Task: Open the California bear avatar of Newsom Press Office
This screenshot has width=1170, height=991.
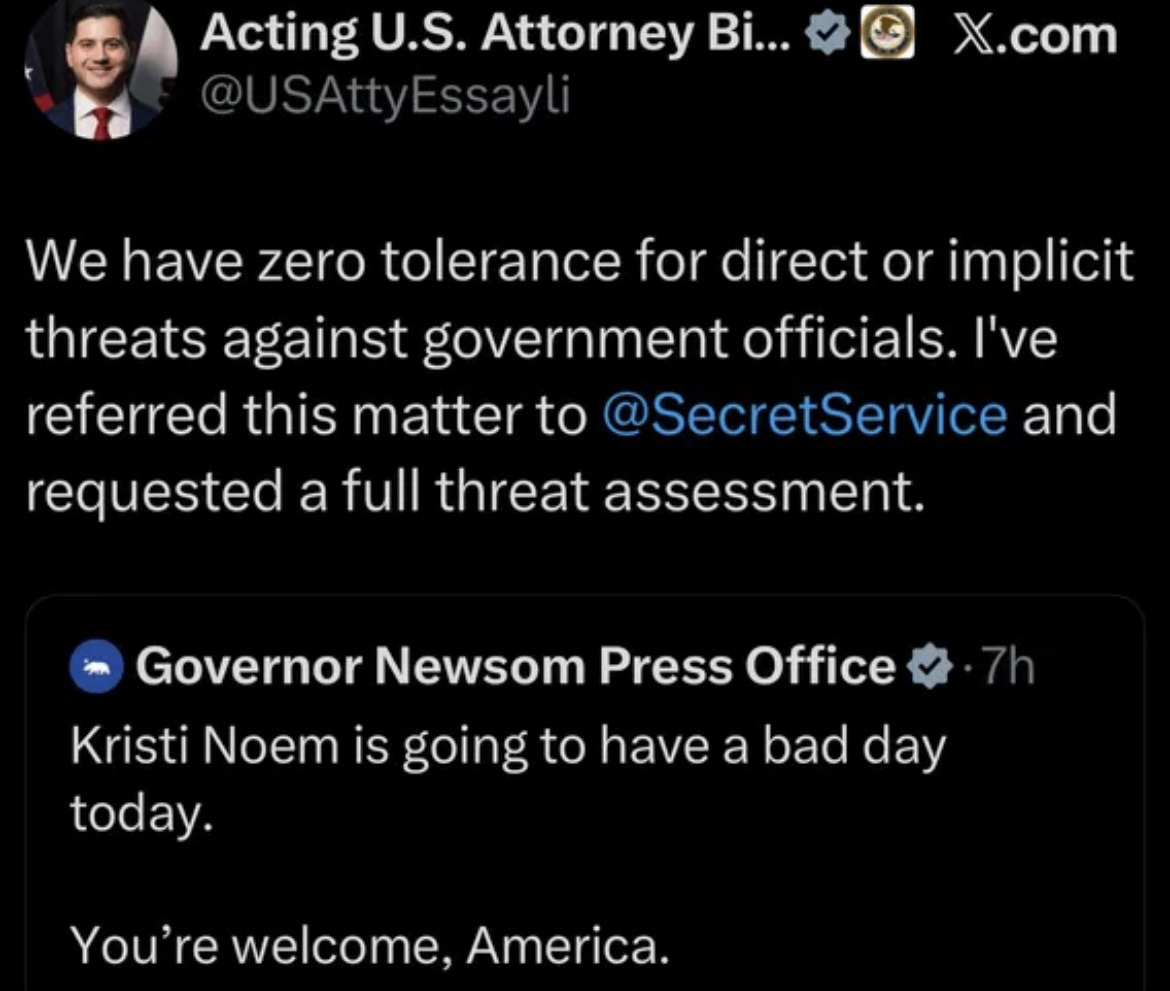Action: coord(97,667)
